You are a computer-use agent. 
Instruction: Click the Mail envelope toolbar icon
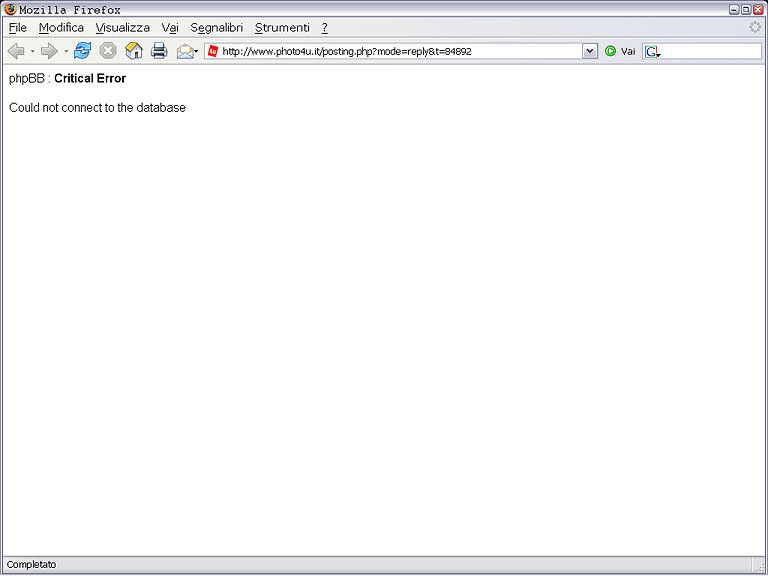185,51
